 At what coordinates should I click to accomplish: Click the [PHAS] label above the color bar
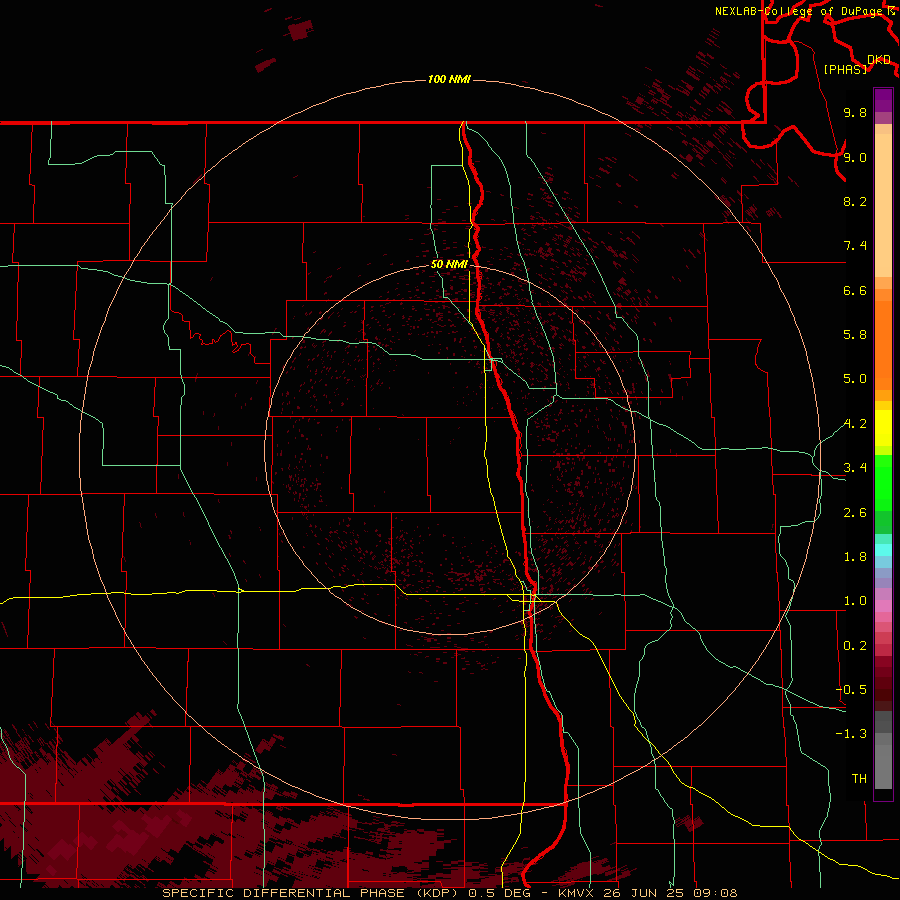tap(845, 69)
